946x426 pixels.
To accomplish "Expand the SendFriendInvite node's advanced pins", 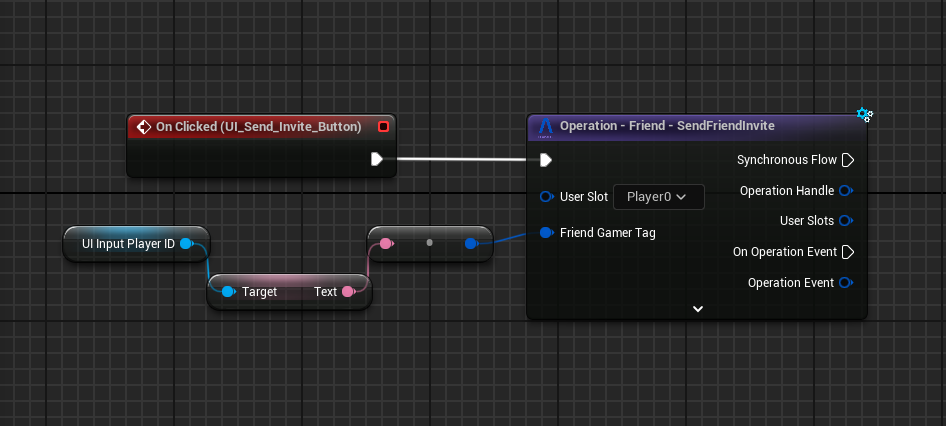I will coord(698,309).
